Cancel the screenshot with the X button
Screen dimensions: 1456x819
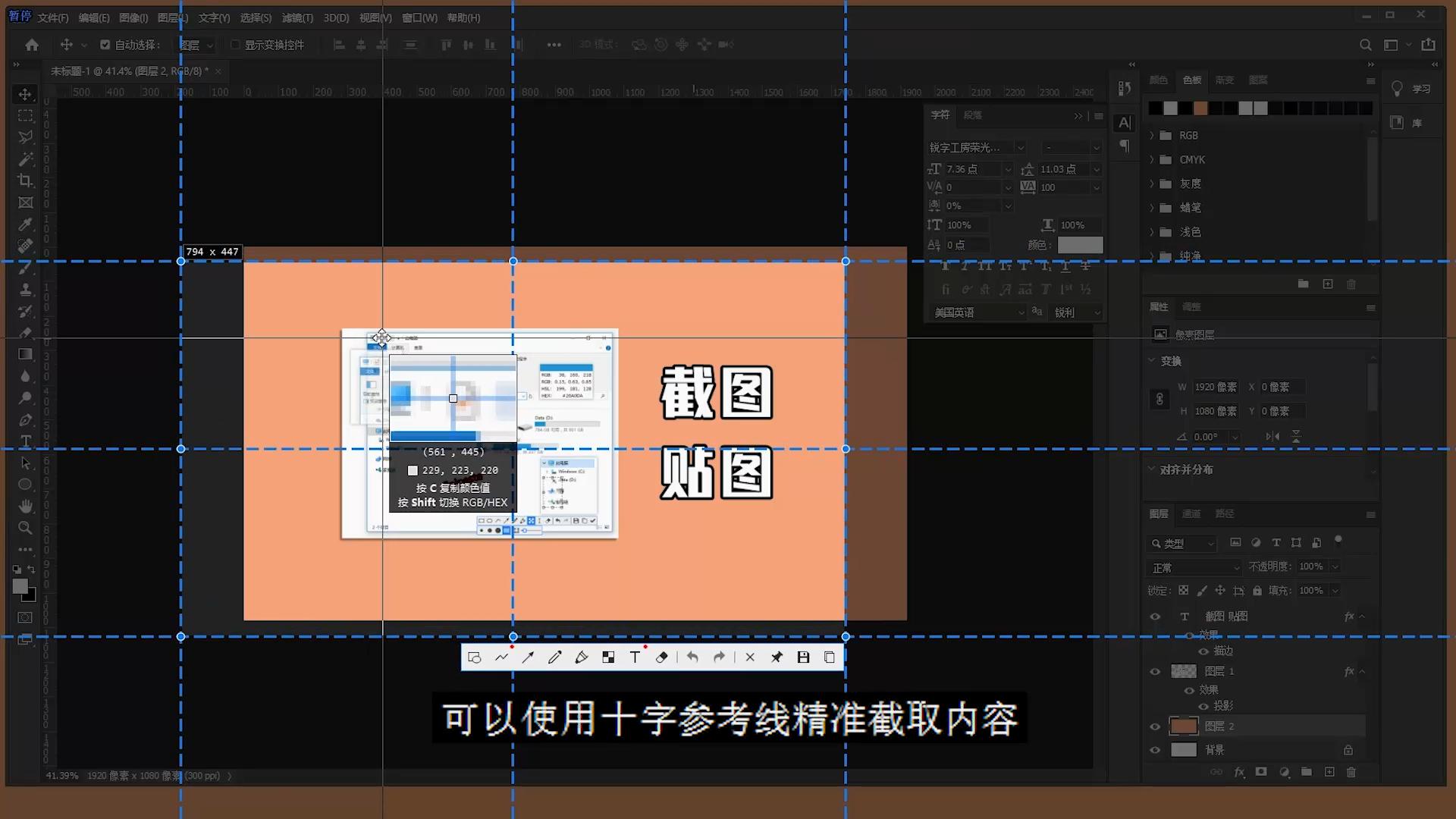click(x=750, y=657)
